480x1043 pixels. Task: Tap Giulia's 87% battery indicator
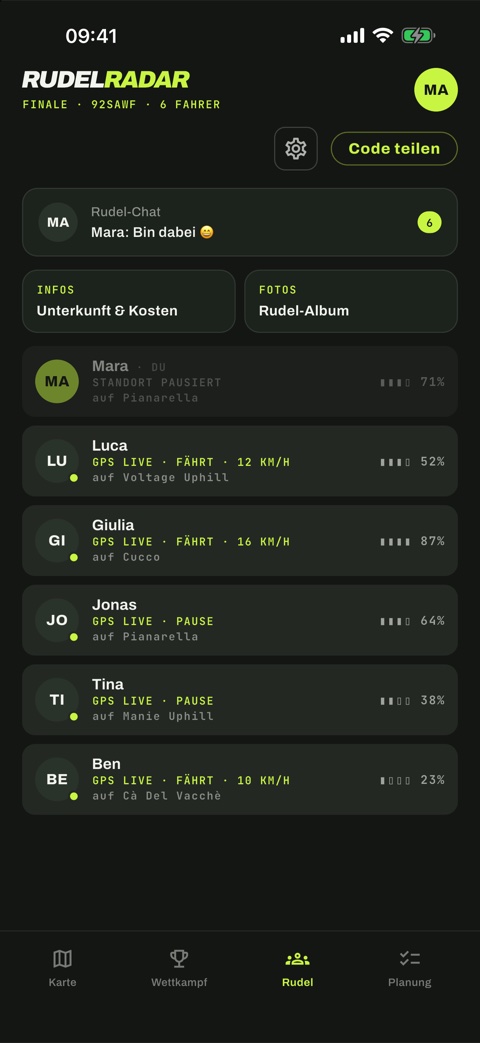pos(412,541)
